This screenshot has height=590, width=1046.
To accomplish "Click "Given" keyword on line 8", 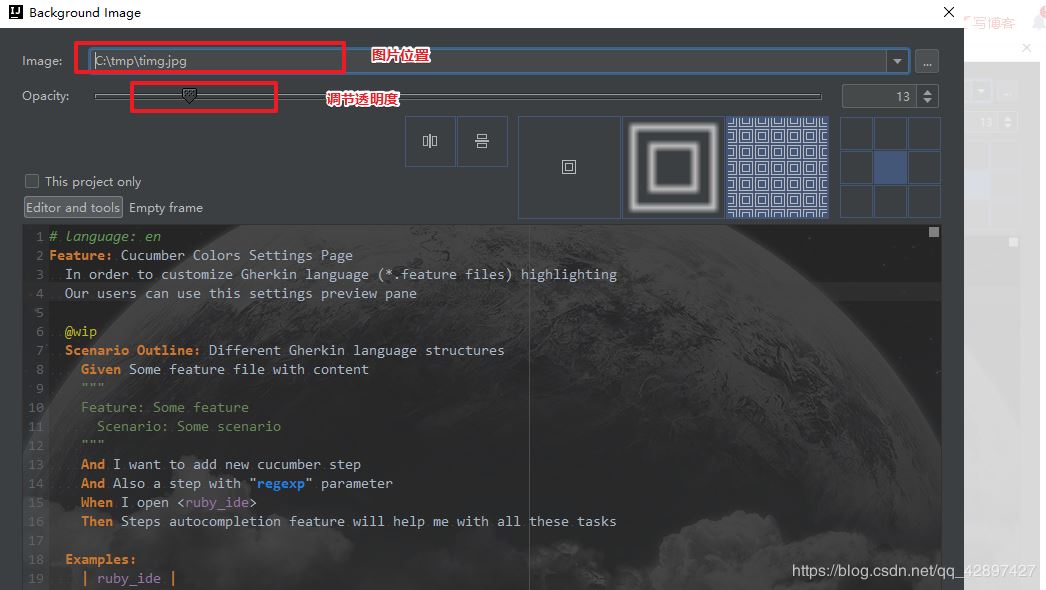I will [x=101, y=370].
